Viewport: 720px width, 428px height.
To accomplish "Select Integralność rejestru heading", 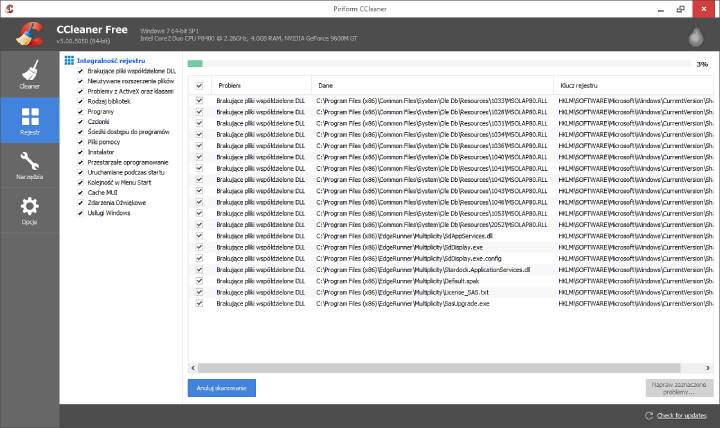I will [x=111, y=61].
